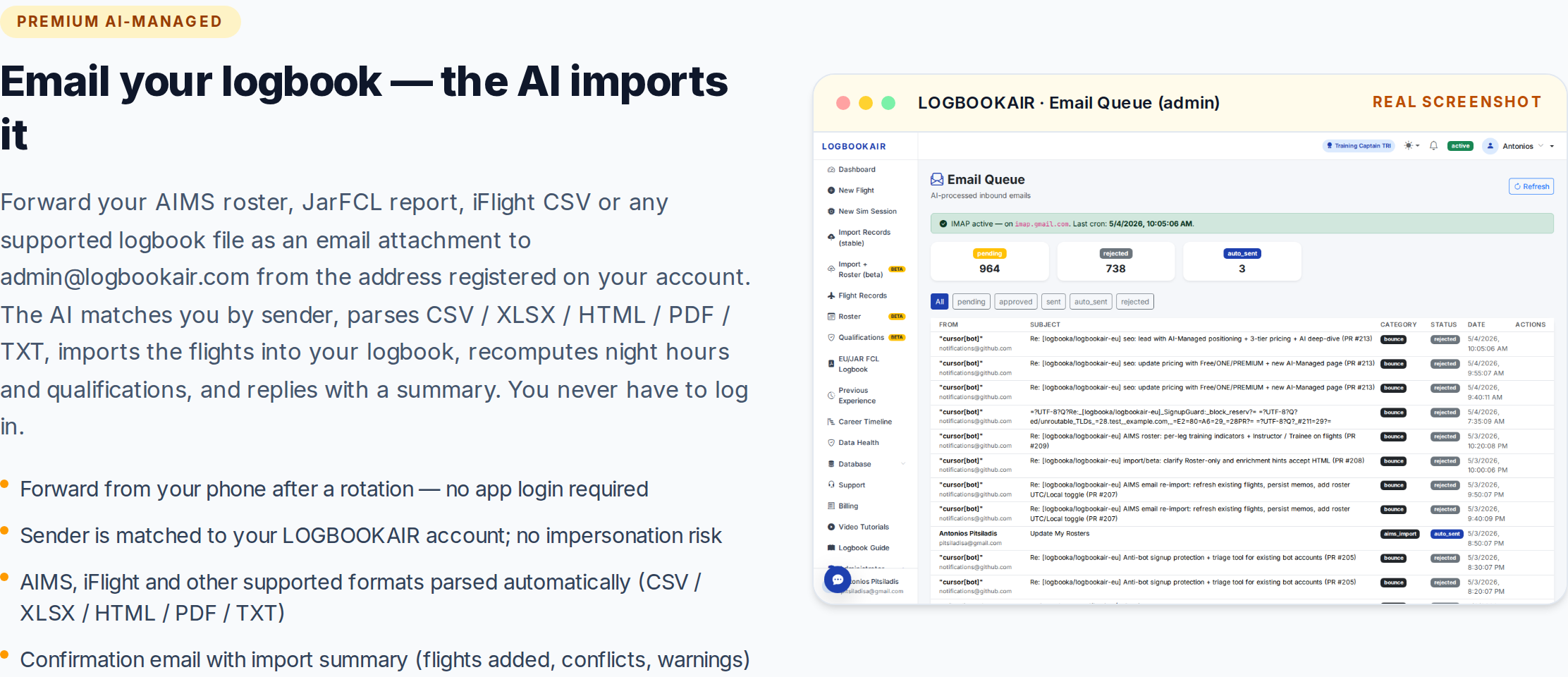The width and height of the screenshot is (1568, 677).
Task: Click the Logbook Guide book icon
Action: pos(831,548)
